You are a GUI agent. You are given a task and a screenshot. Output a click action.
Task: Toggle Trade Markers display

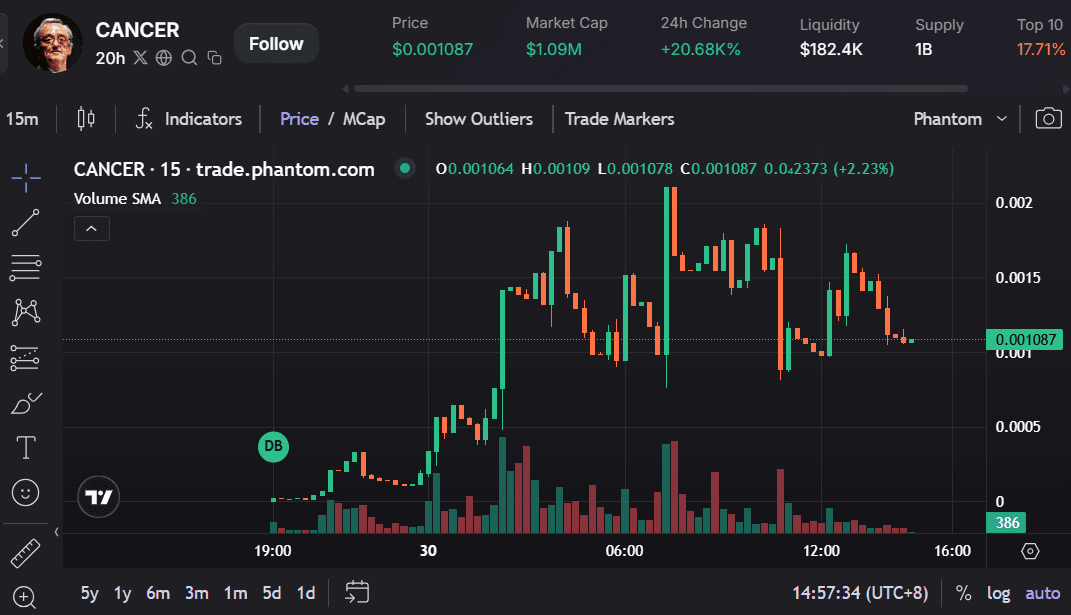click(x=619, y=118)
